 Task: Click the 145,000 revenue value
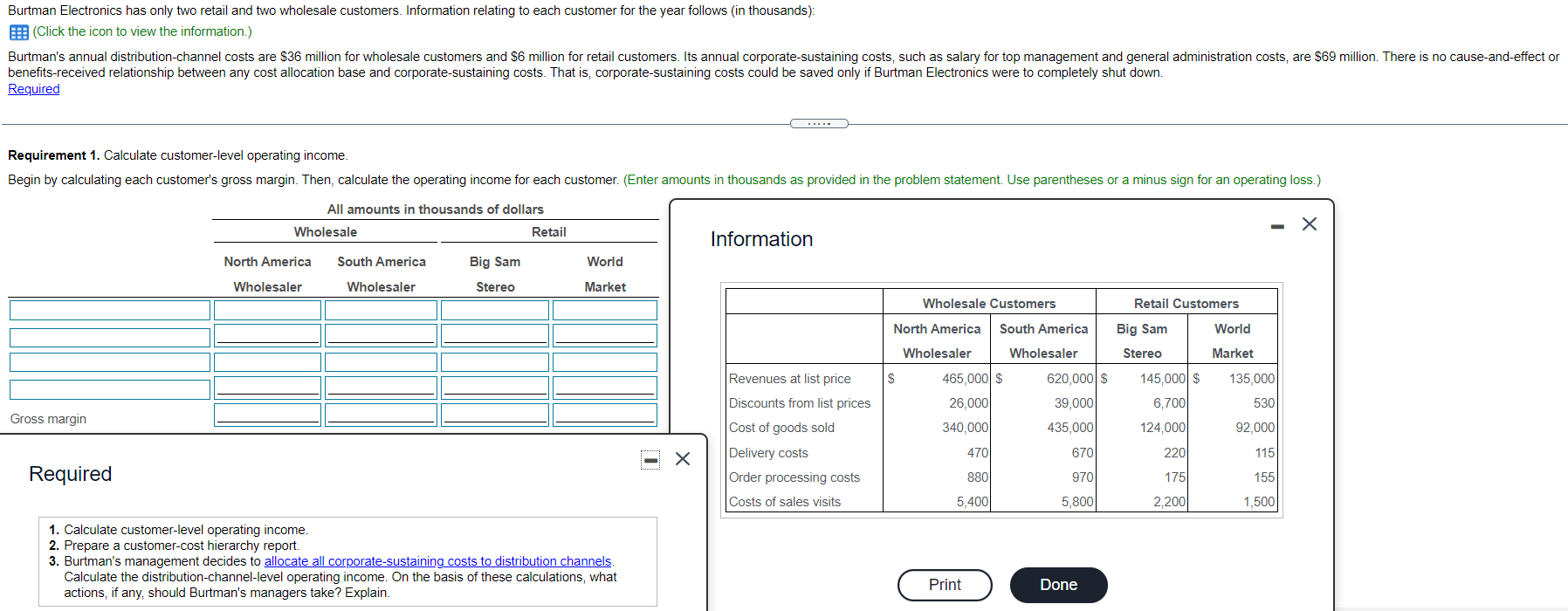tap(1162, 379)
